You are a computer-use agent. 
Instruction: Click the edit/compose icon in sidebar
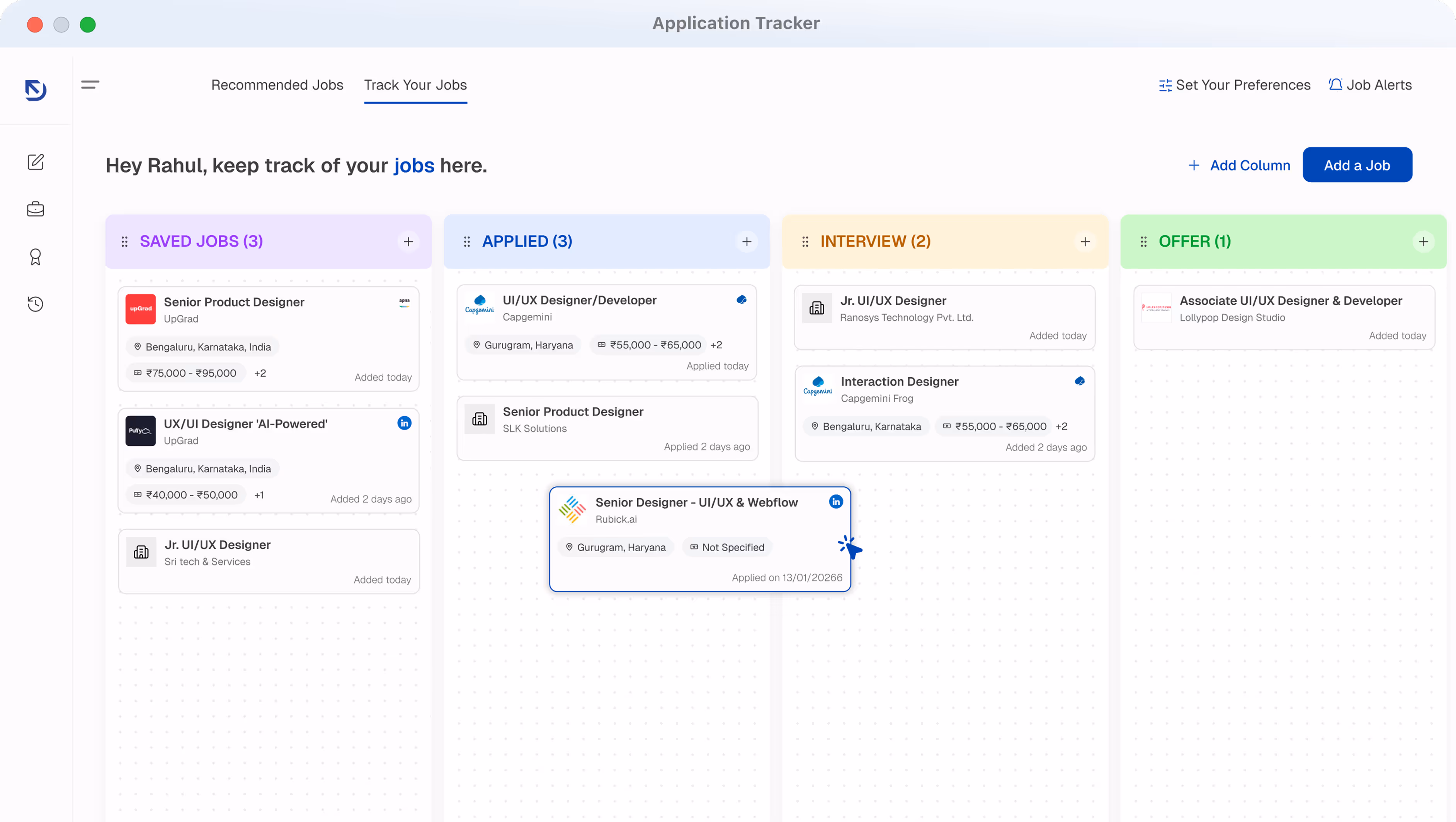36,162
